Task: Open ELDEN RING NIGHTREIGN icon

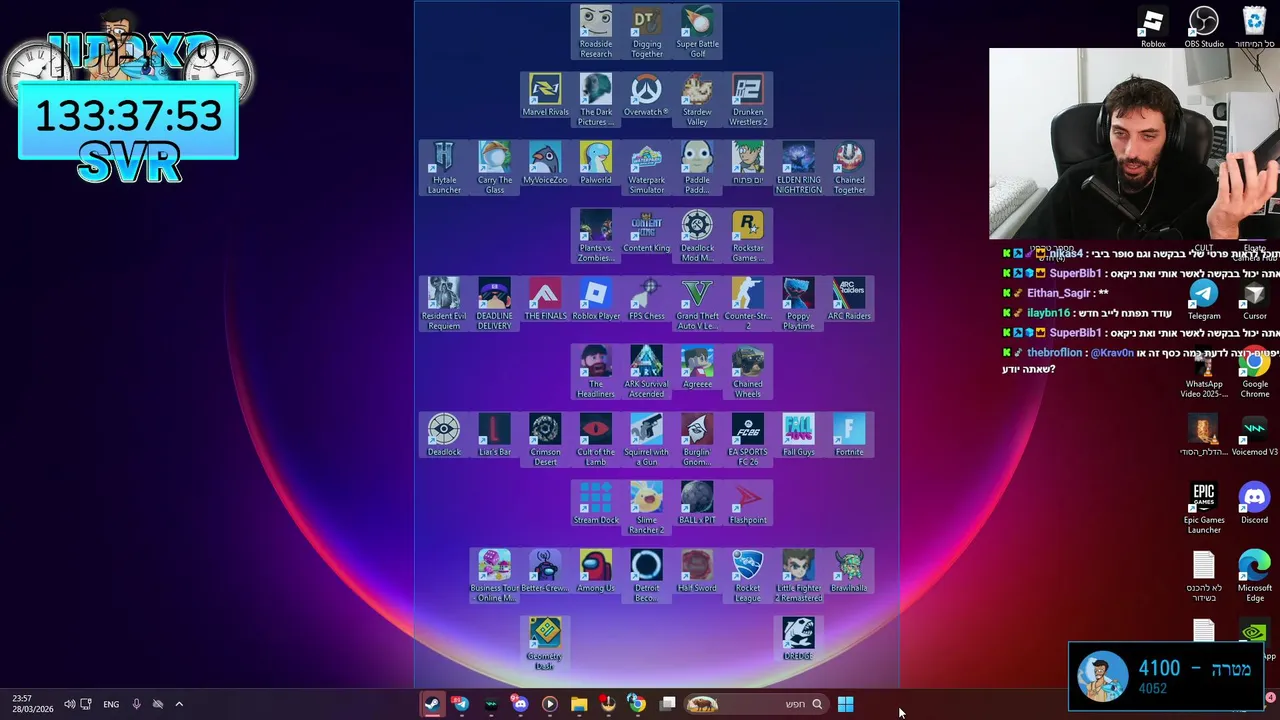Action: click(798, 168)
